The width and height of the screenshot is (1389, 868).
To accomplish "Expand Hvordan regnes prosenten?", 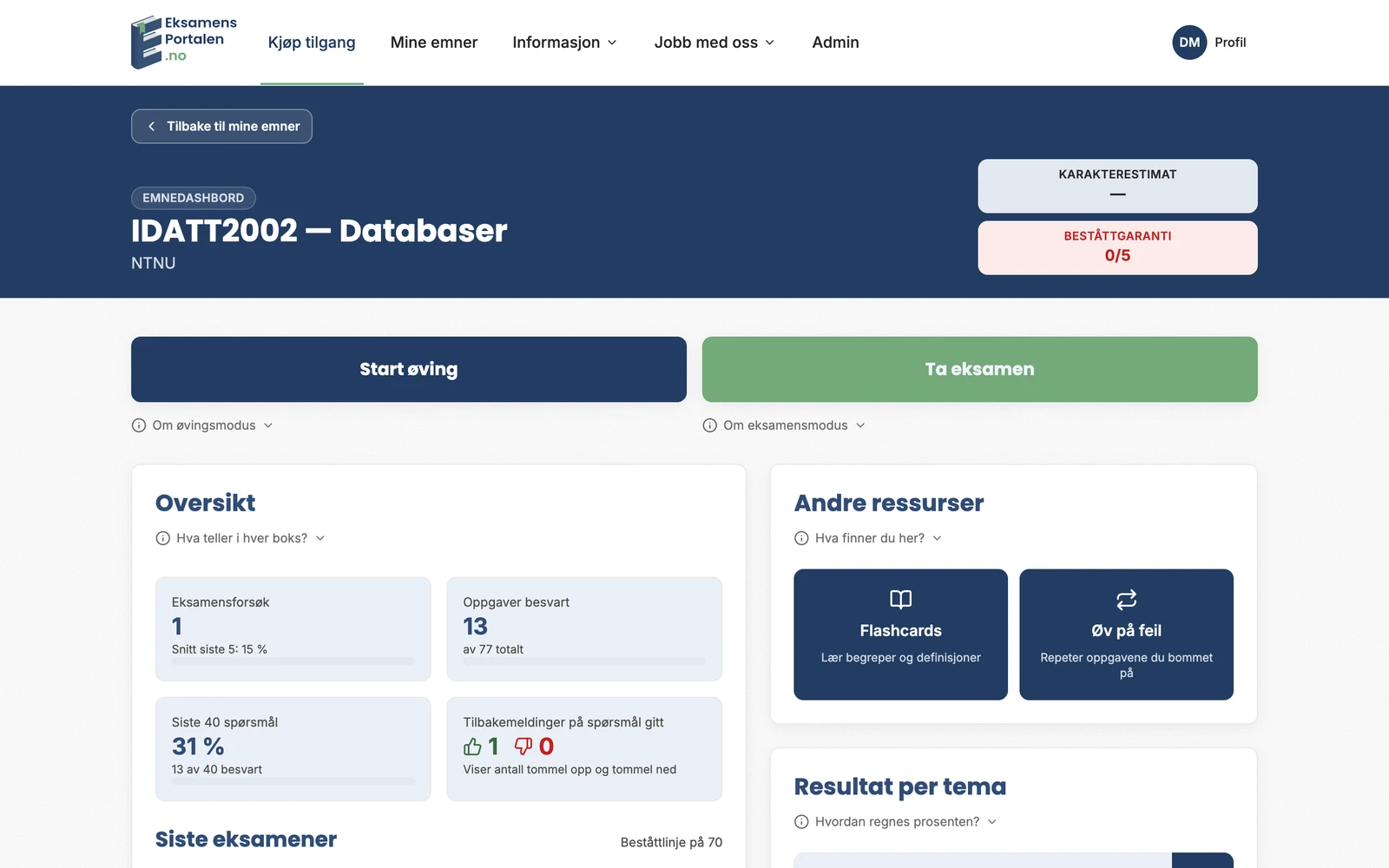I will (896, 822).
